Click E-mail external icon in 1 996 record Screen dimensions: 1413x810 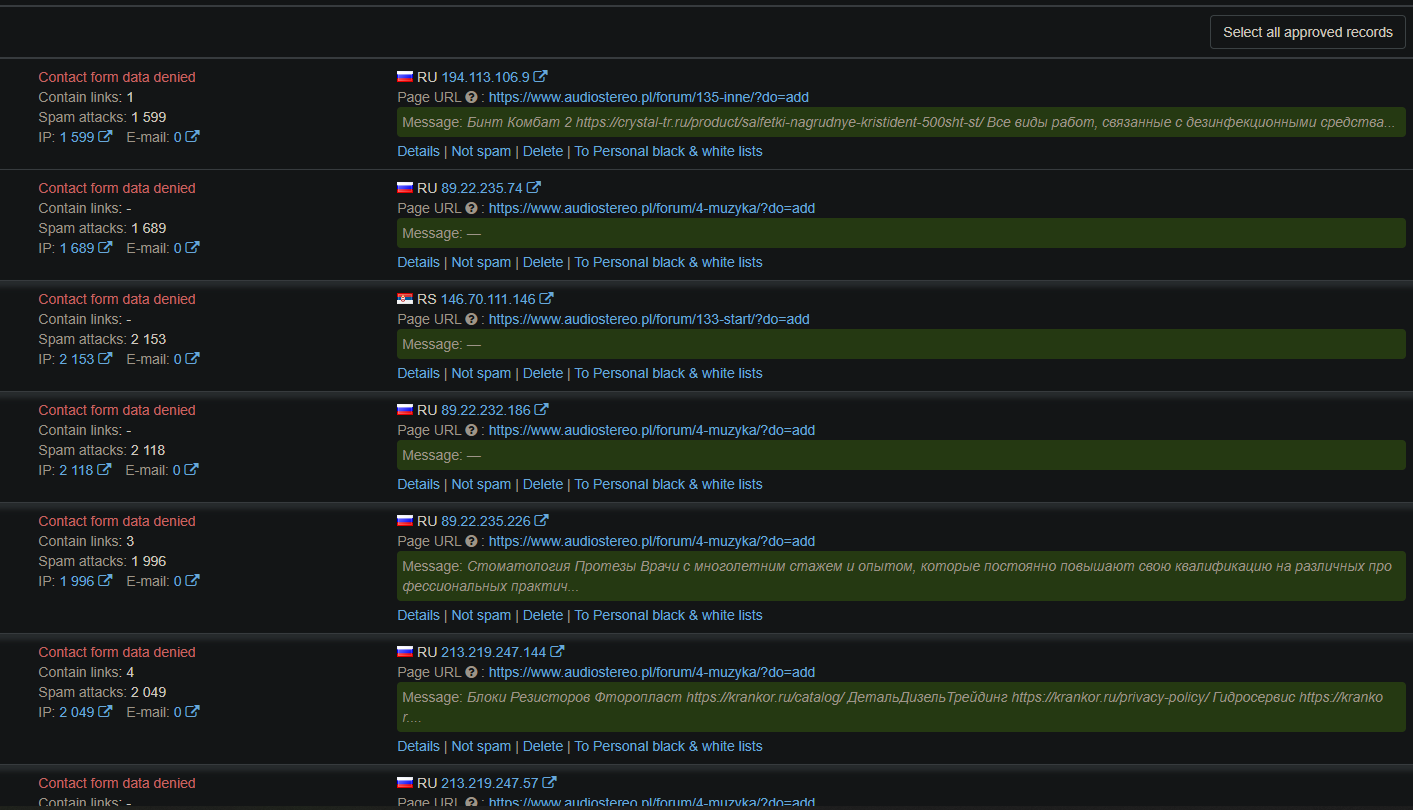192,581
